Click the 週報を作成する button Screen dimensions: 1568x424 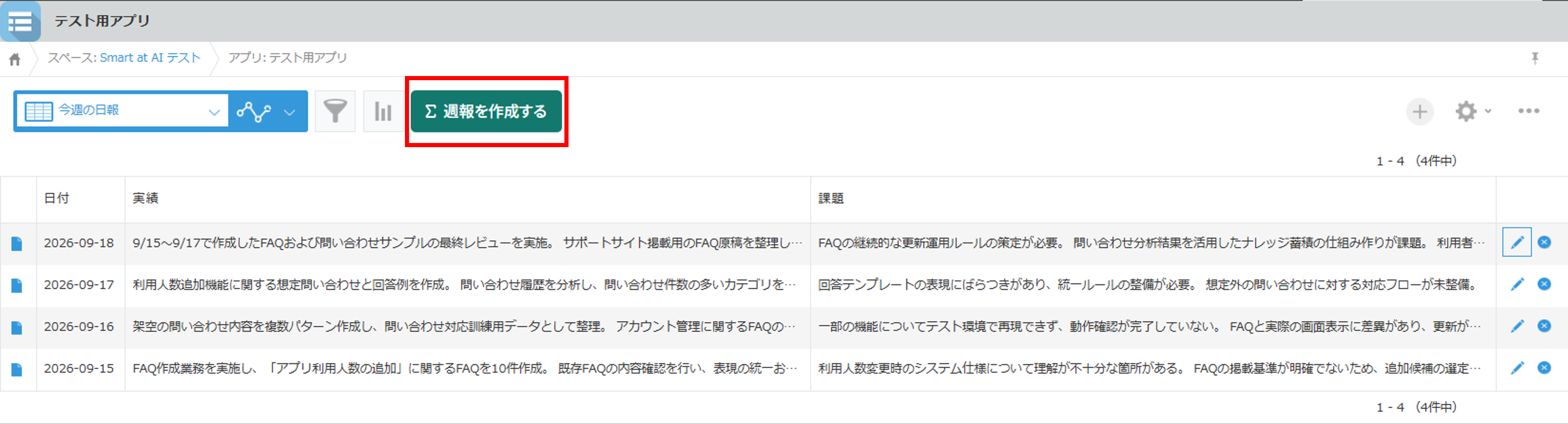click(x=486, y=112)
